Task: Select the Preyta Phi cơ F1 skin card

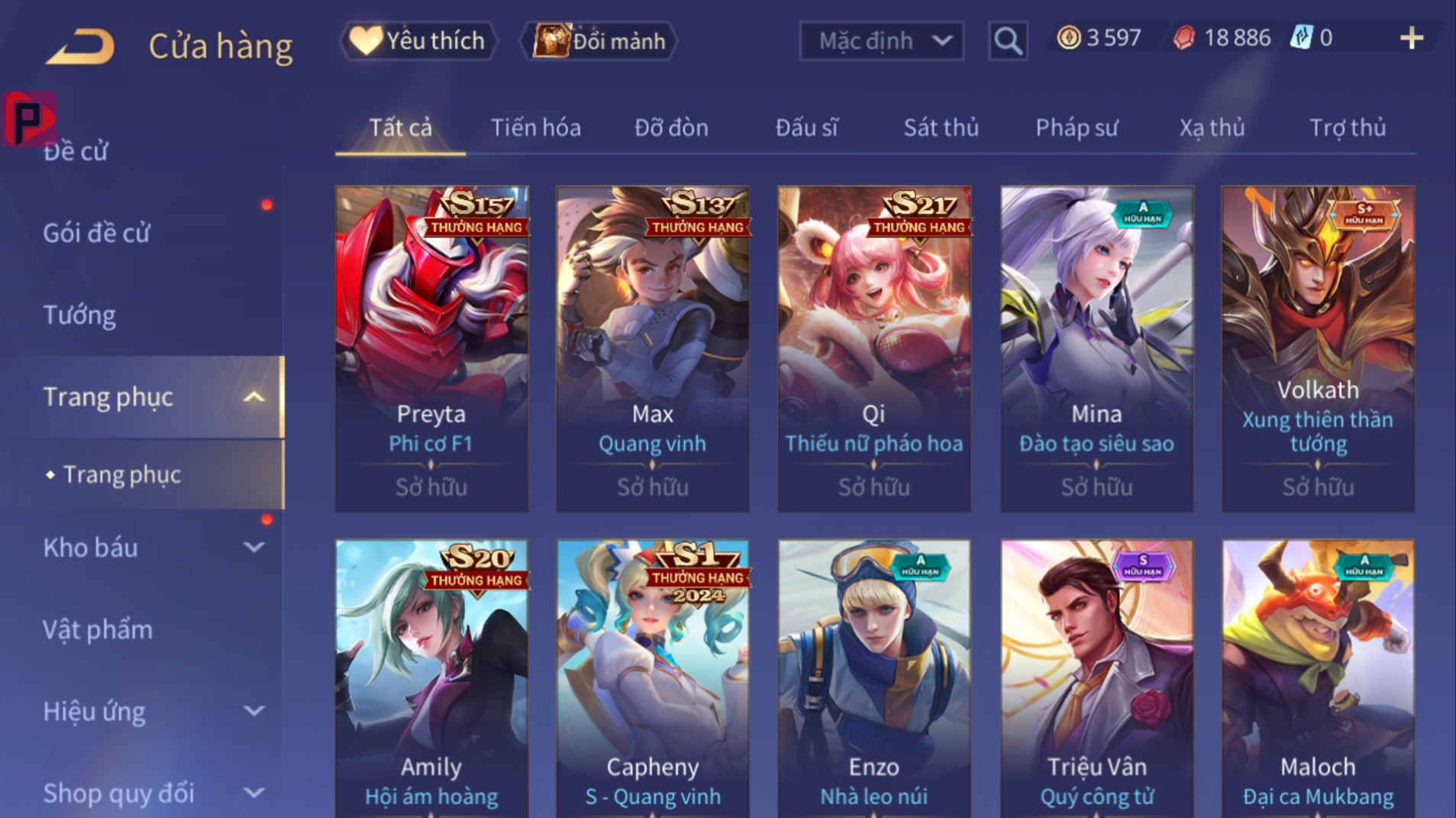Action: click(431, 349)
